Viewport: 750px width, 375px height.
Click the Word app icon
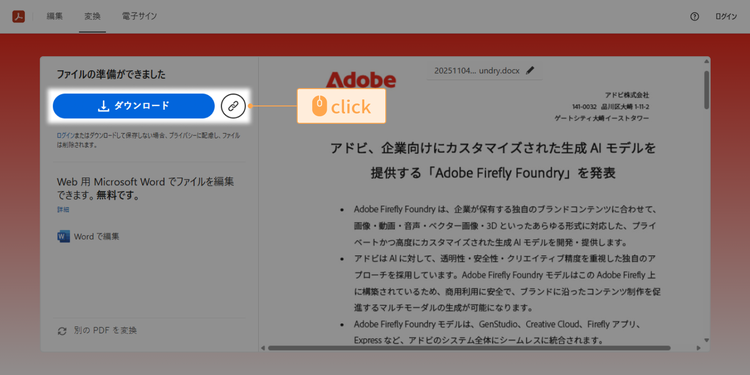tap(63, 236)
